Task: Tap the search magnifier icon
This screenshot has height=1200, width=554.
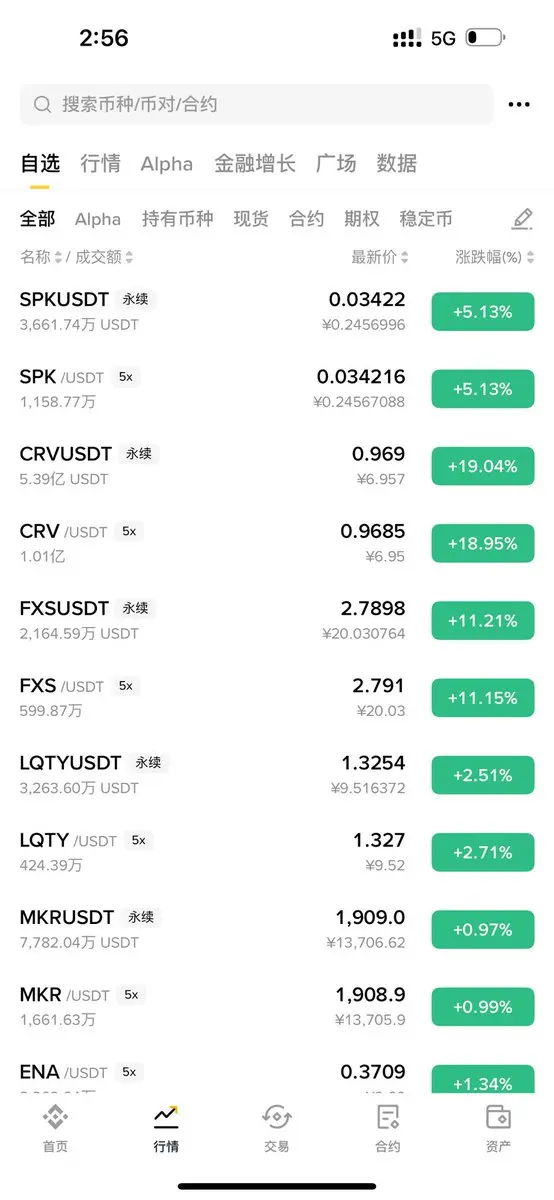Action: [x=42, y=104]
